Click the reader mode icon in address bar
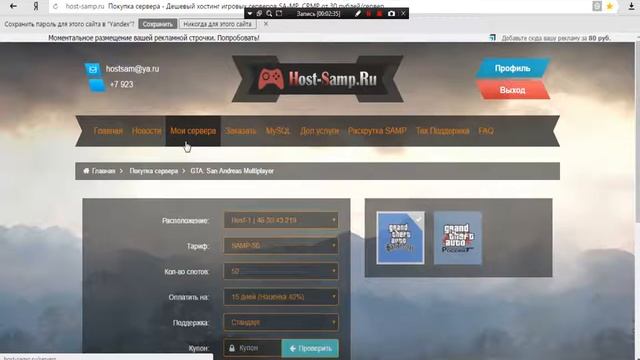Viewport: 640px width, 360px height. [x=597, y=6]
